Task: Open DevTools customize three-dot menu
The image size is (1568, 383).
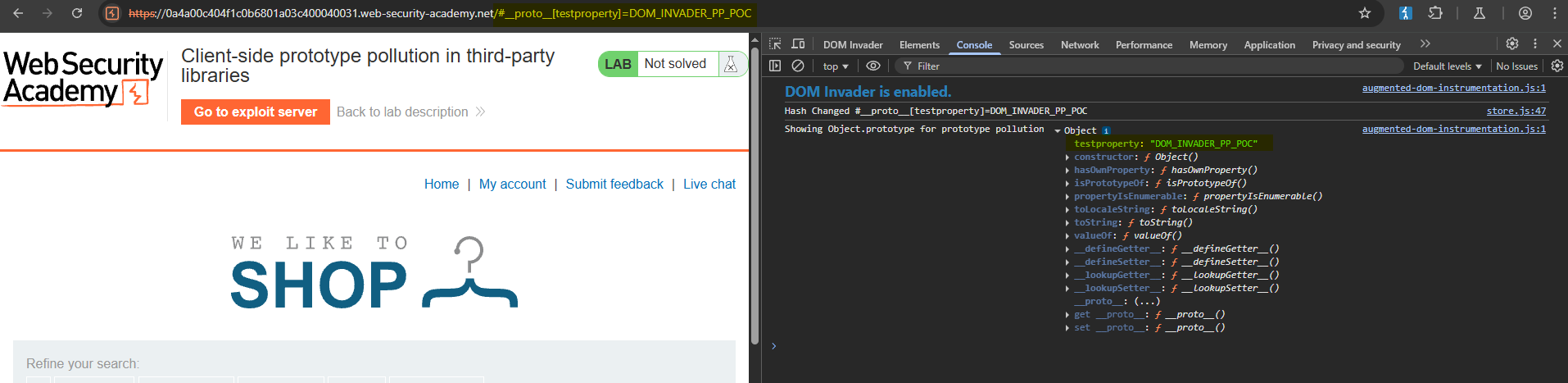Action: coord(1535,44)
